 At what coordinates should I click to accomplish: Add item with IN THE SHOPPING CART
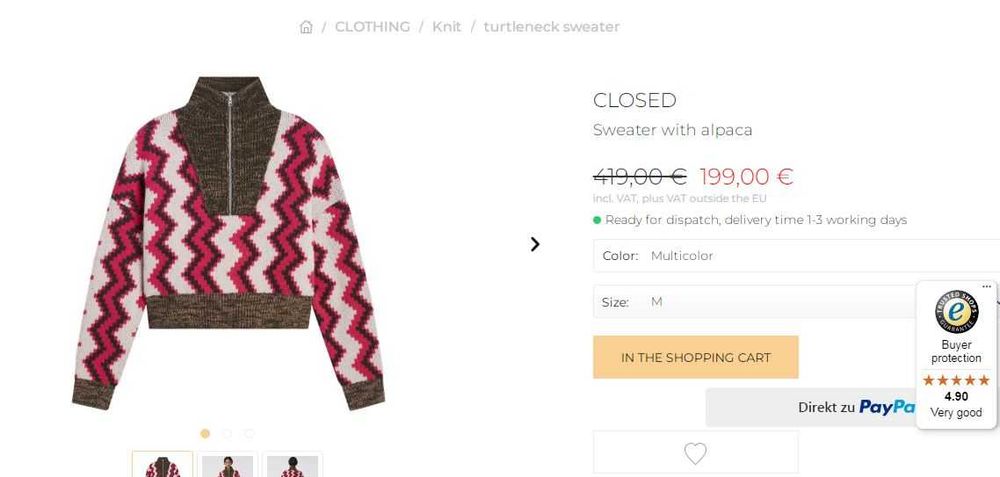[696, 357]
